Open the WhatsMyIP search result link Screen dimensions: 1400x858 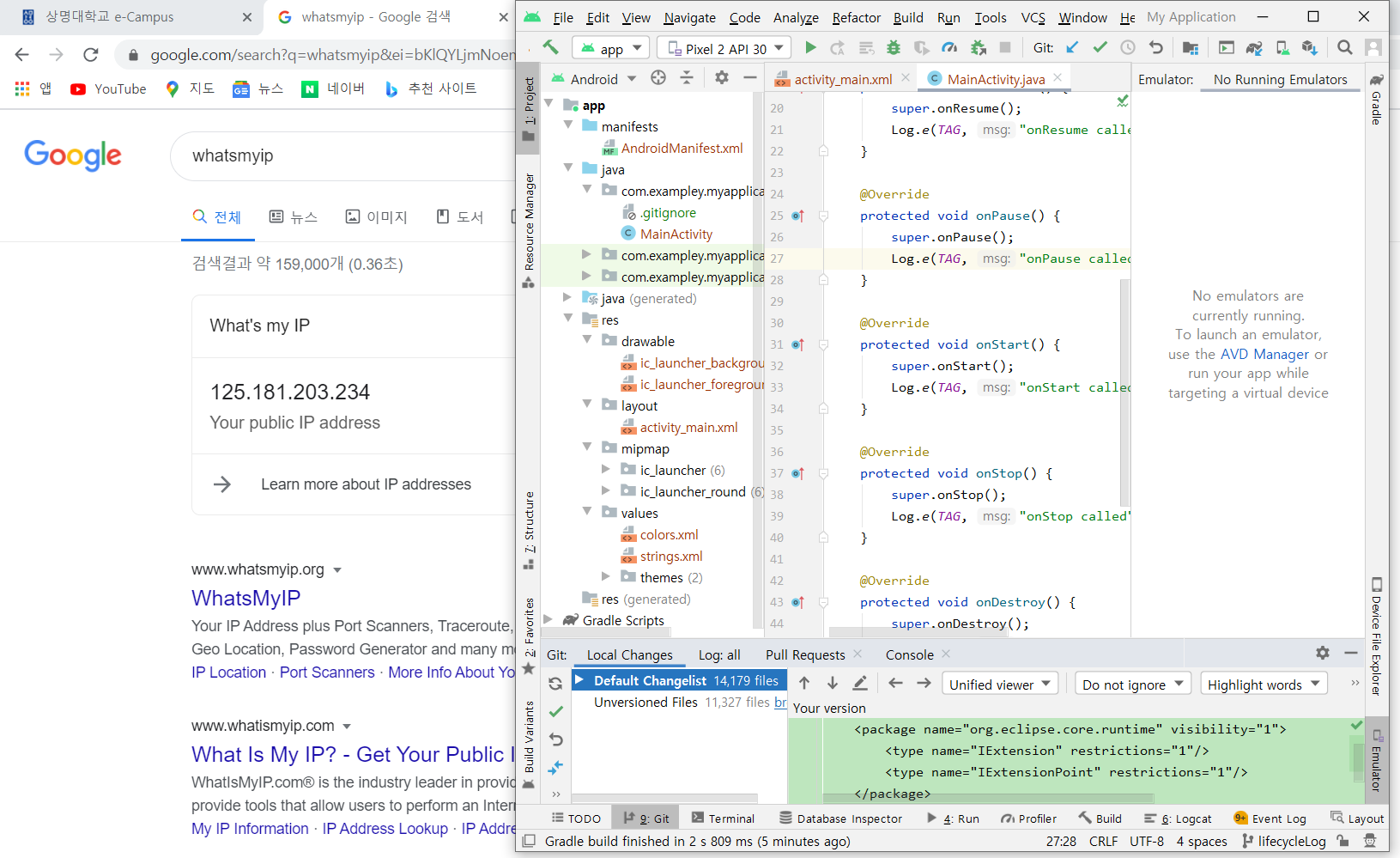pos(245,598)
